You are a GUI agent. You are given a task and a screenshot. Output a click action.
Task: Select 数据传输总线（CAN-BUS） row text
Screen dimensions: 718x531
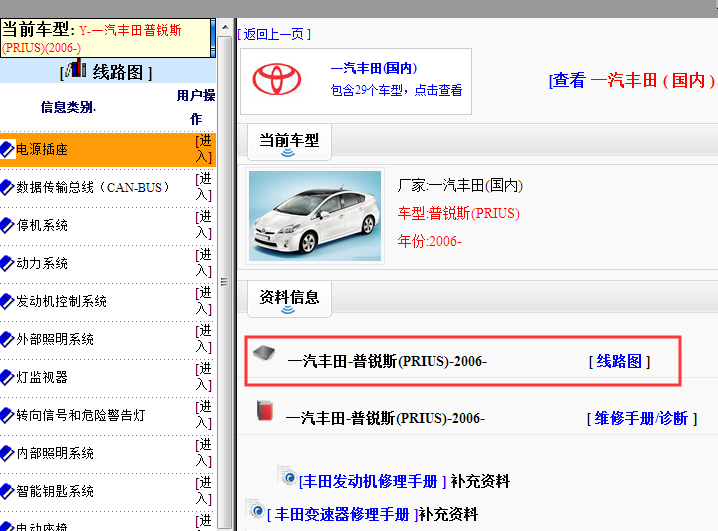coord(93,187)
